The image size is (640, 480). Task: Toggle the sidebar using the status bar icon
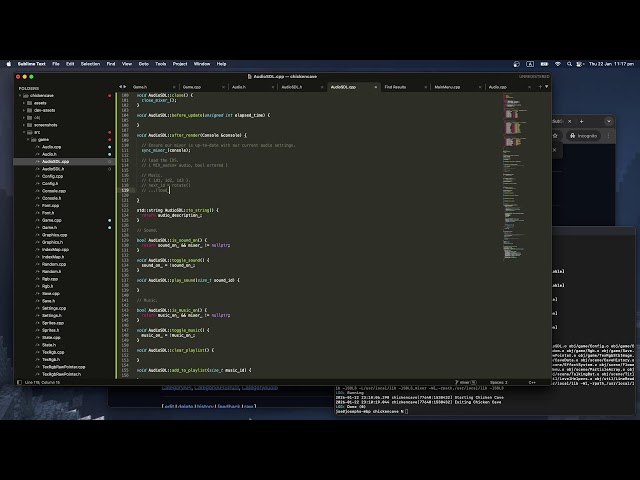point(19,382)
